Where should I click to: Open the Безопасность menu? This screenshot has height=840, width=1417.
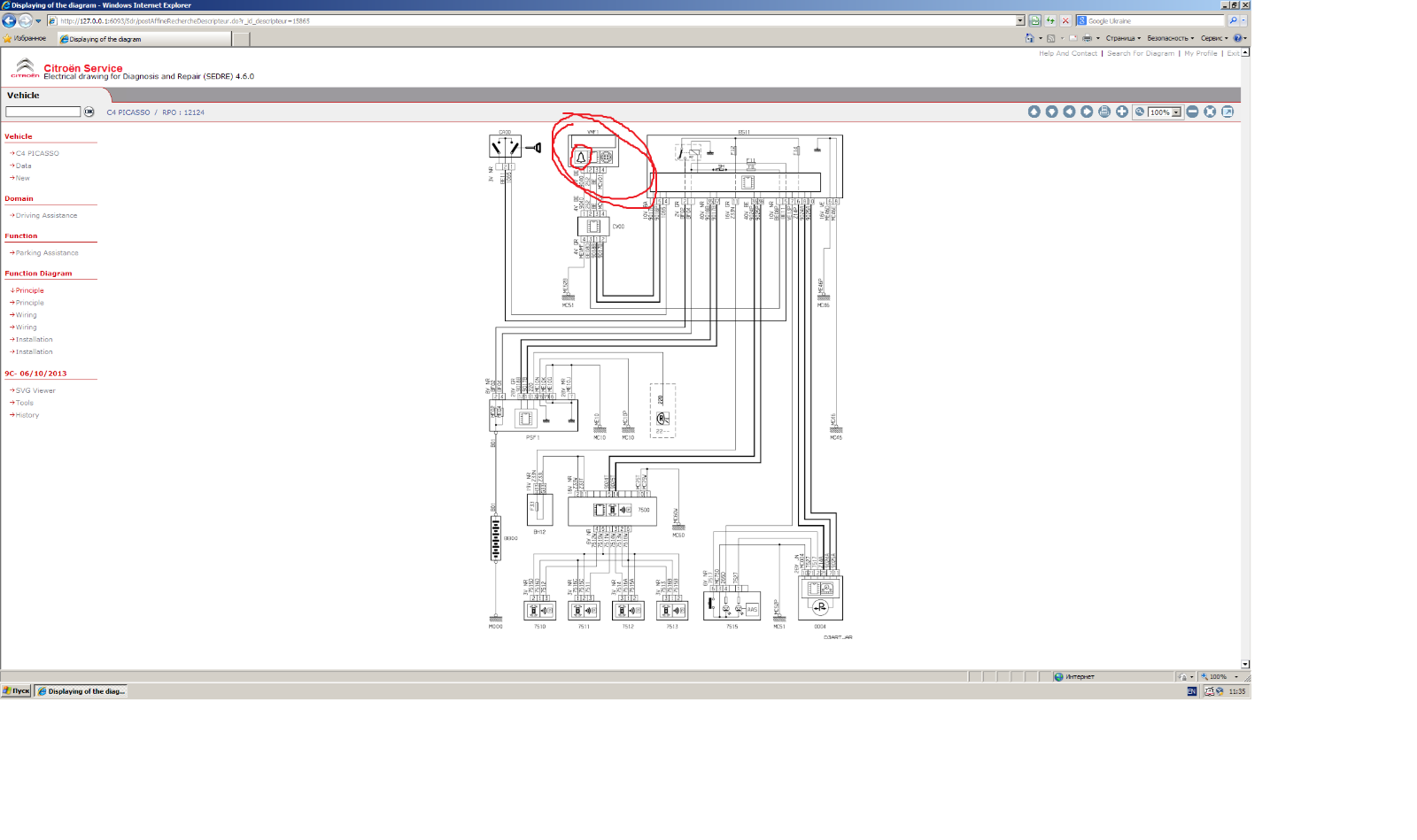pos(1171,38)
